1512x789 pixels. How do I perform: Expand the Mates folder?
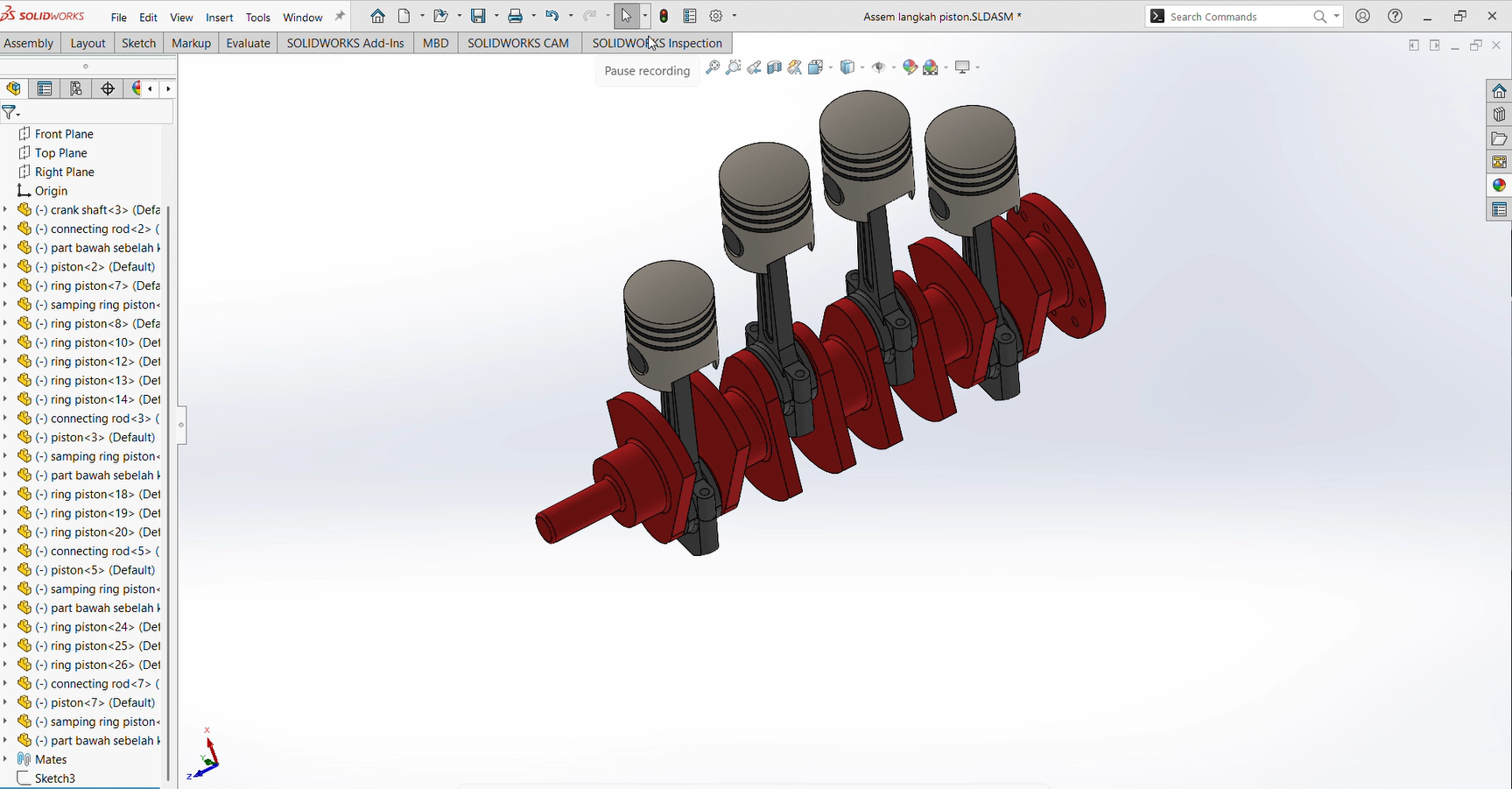[x=5, y=760]
